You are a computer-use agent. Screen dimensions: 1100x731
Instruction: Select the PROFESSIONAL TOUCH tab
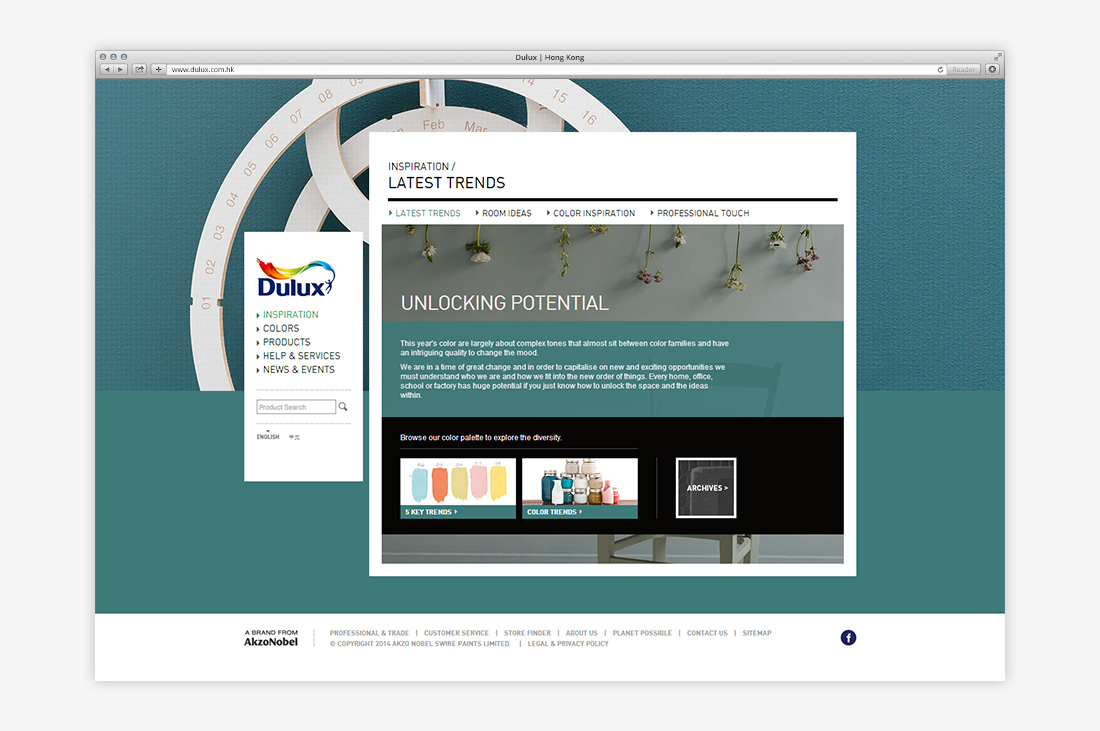(x=699, y=213)
